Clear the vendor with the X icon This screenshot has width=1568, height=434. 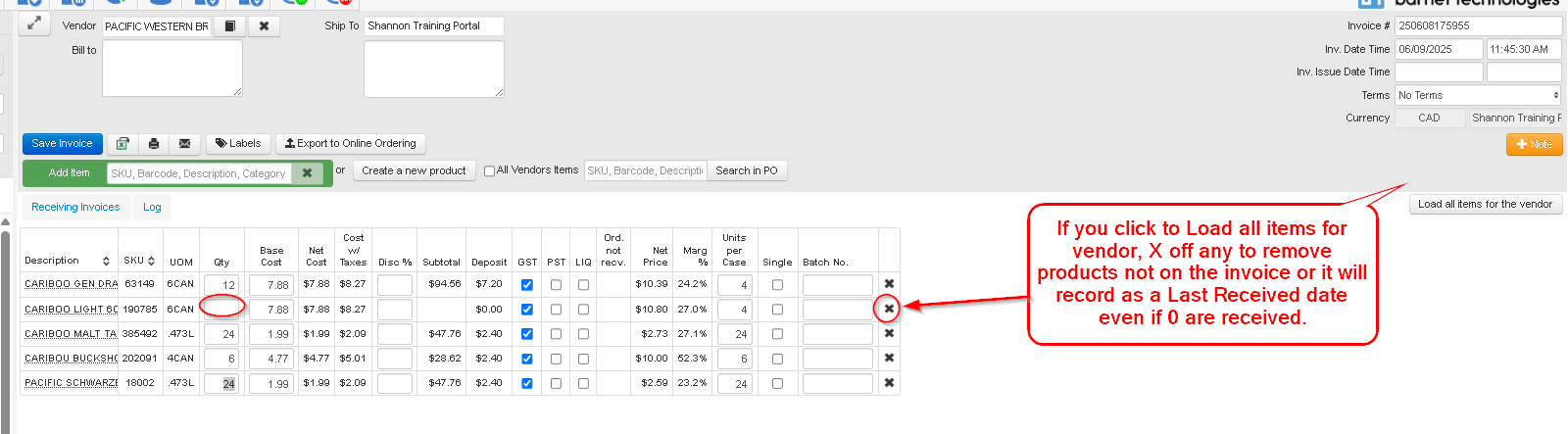tap(264, 26)
